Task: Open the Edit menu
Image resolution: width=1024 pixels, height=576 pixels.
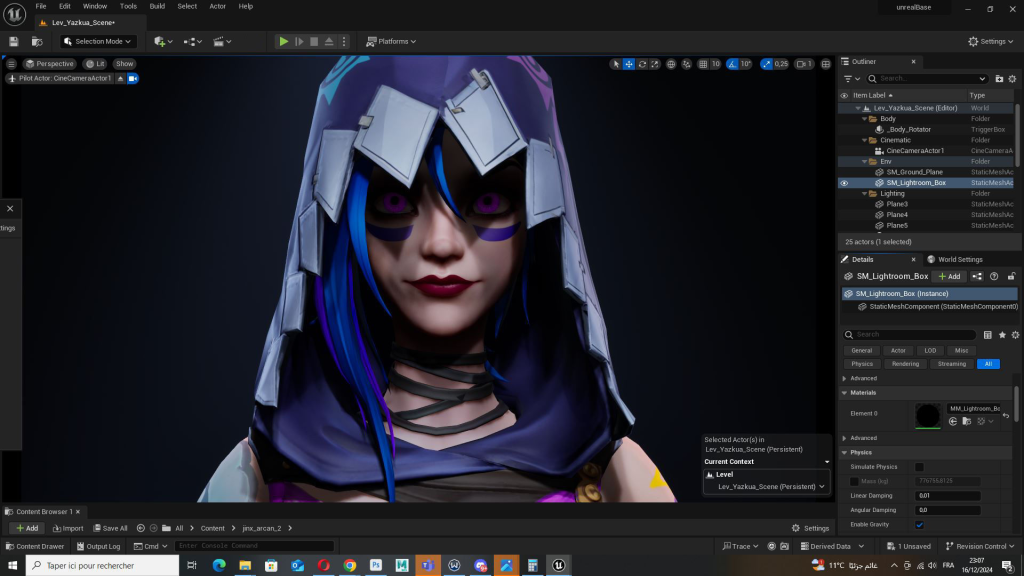Action: point(65,7)
